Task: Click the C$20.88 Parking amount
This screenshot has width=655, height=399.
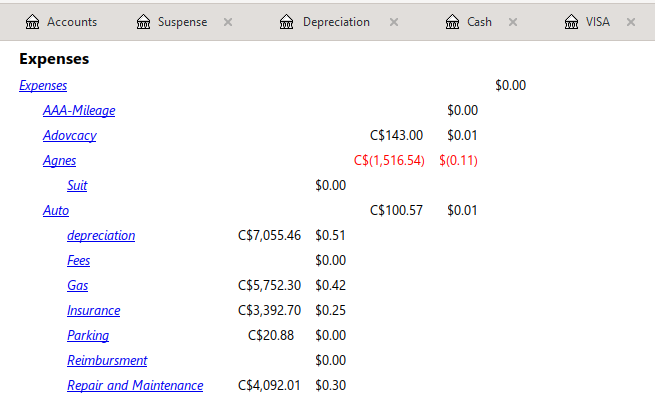Action: (271, 335)
